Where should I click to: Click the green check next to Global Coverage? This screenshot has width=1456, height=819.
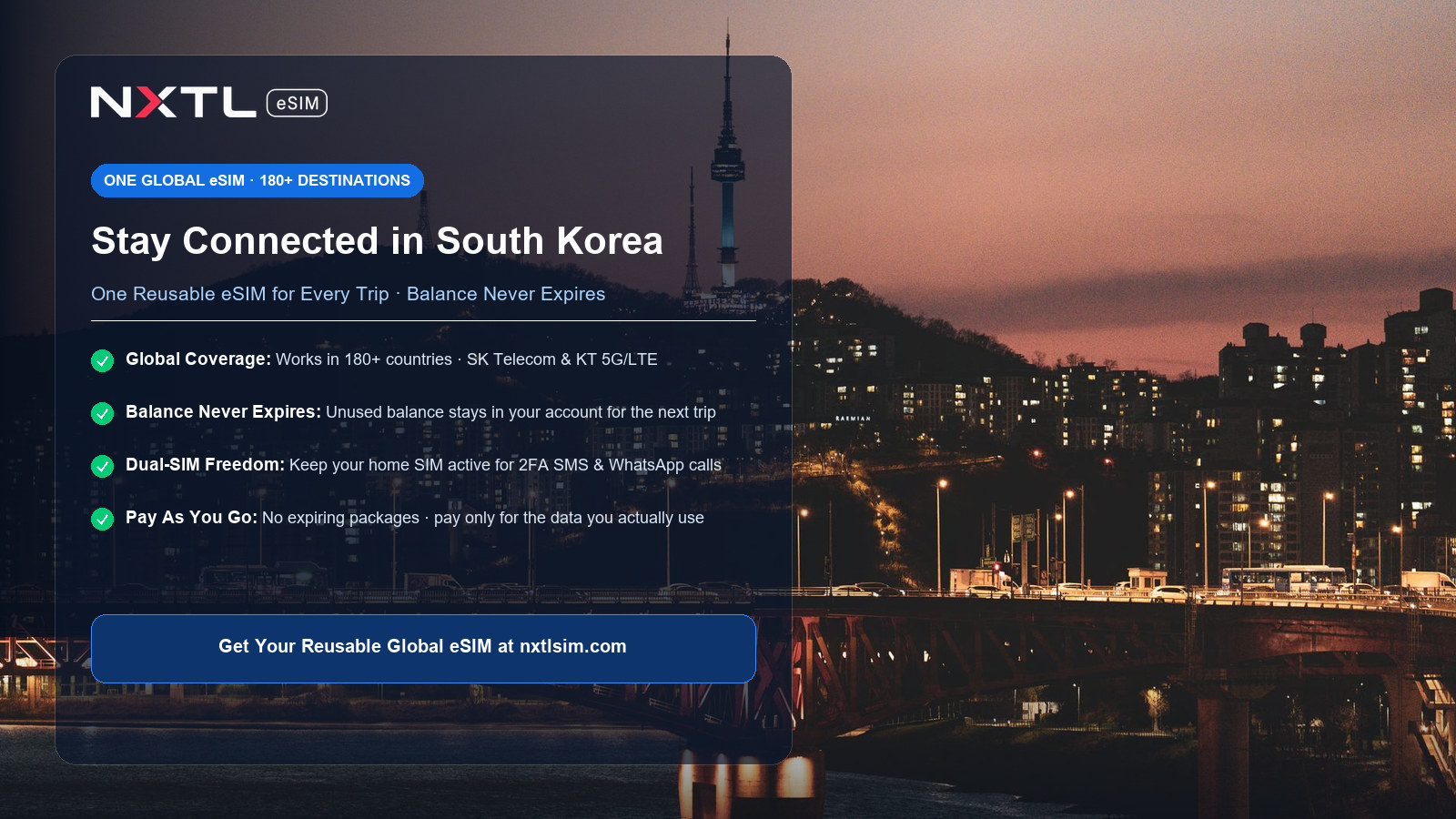(x=103, y=360)
